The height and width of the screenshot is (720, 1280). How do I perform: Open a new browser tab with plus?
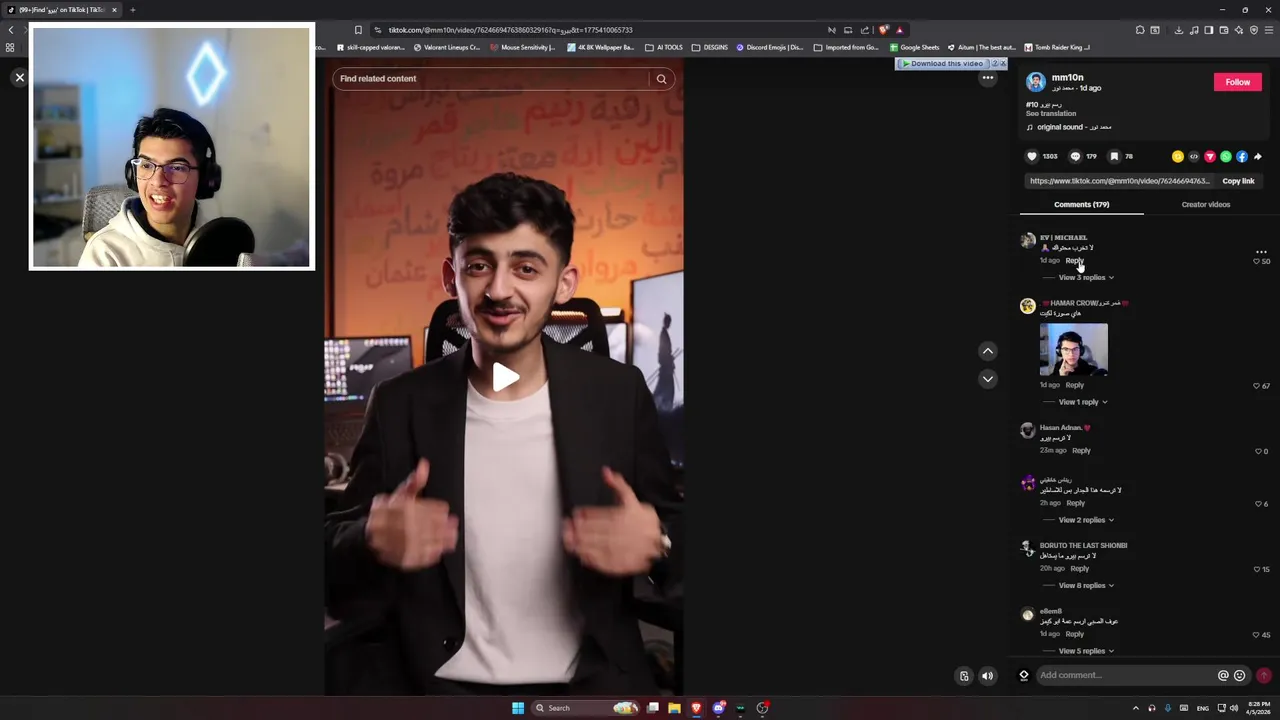coord(132,10)
